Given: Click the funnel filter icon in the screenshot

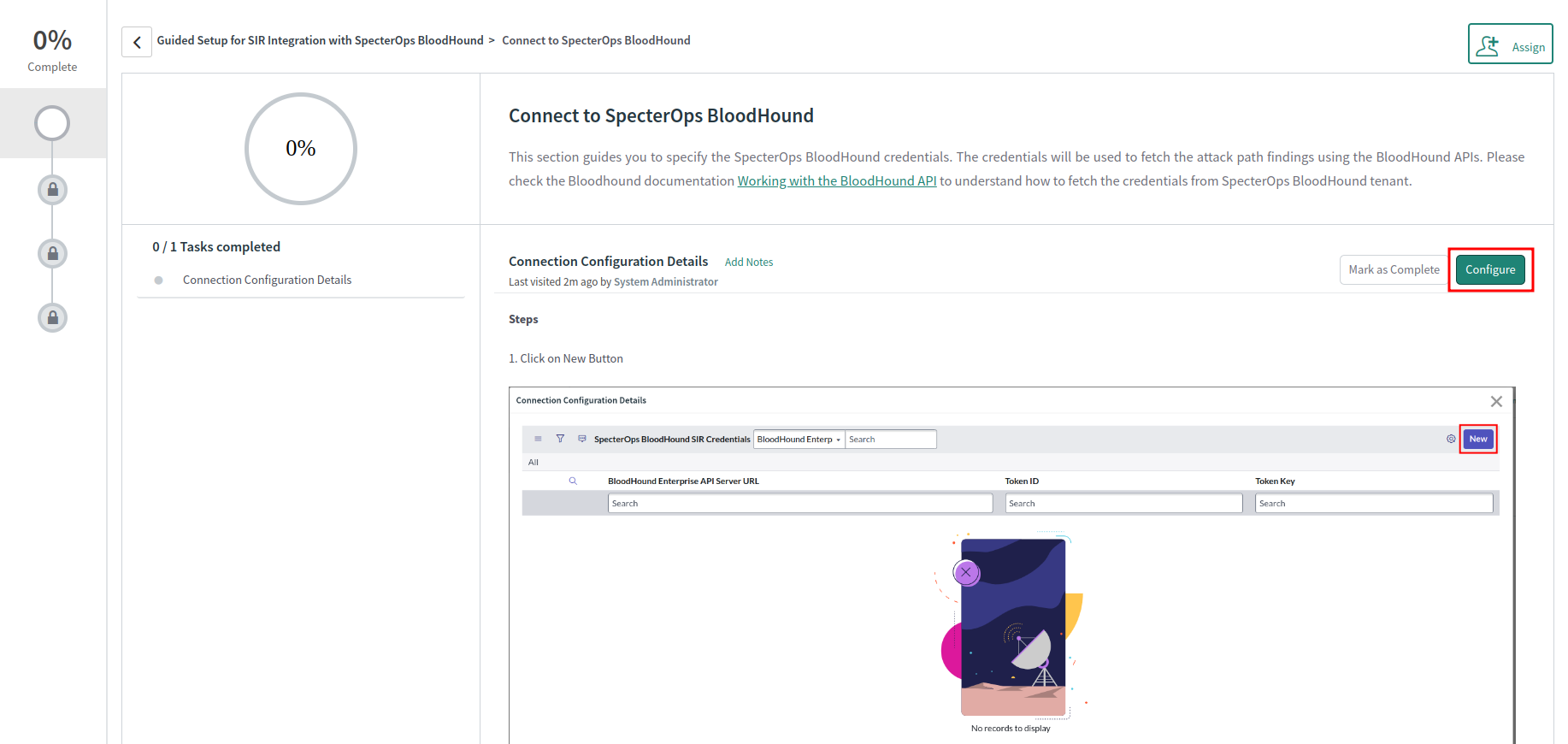Looking at the screenshot, I should click(560, 439).
